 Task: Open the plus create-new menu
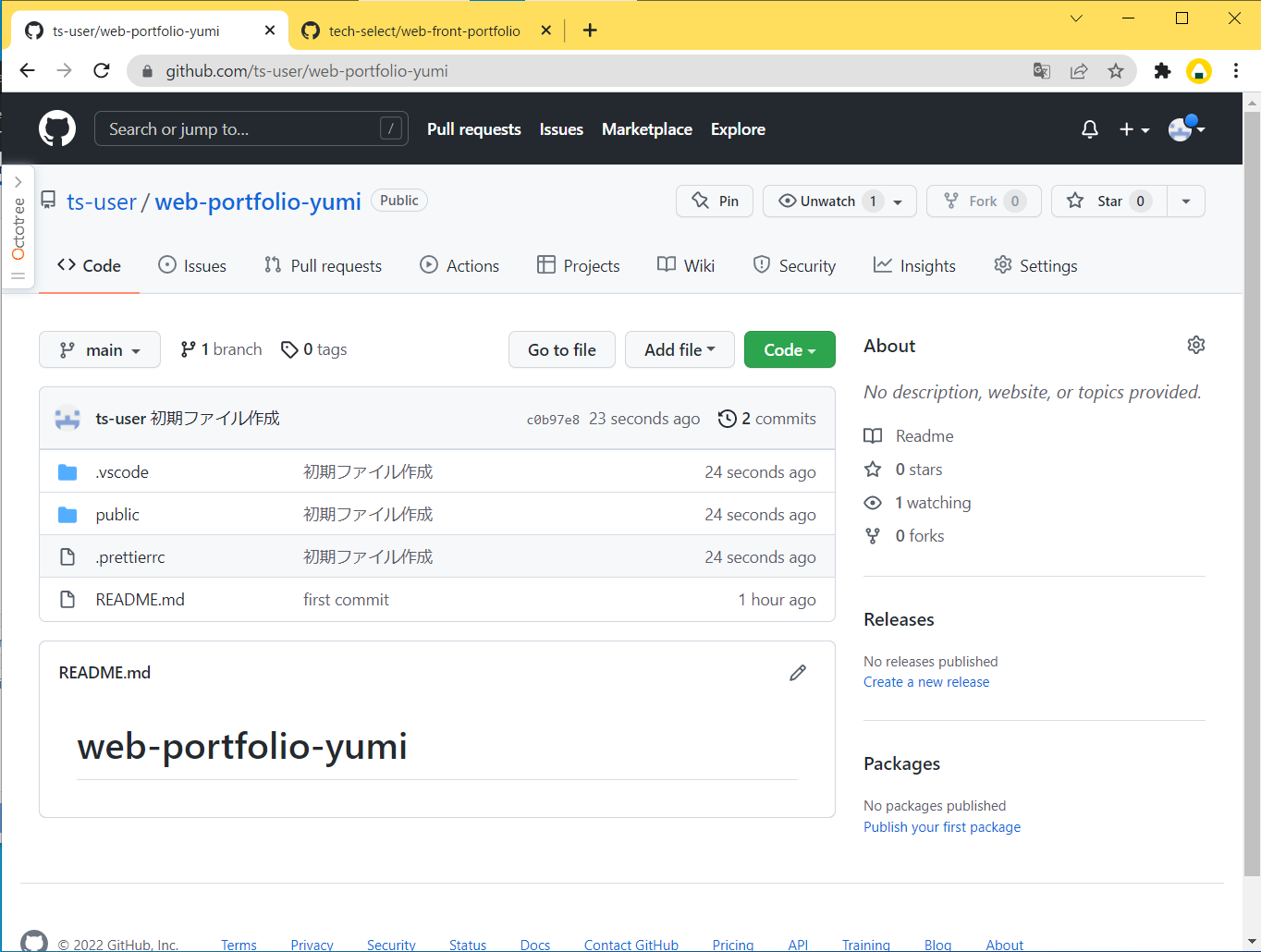pos(1134,129)
